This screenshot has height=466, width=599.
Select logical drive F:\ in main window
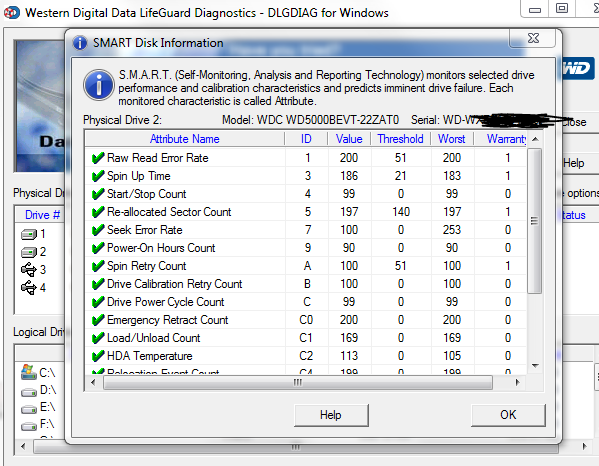point(38,424)
